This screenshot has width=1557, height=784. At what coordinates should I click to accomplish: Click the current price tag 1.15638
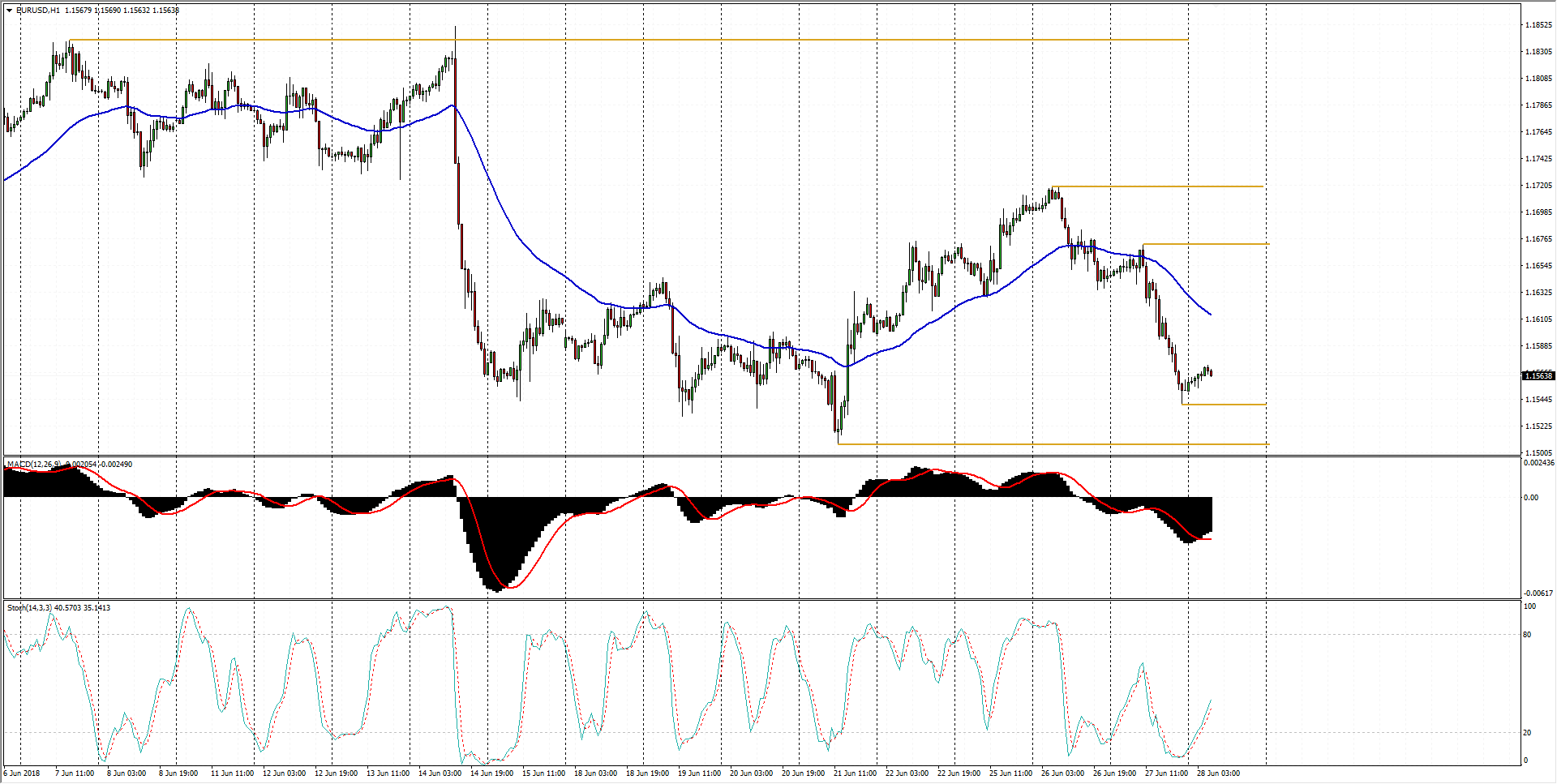tap(1538, 375)
